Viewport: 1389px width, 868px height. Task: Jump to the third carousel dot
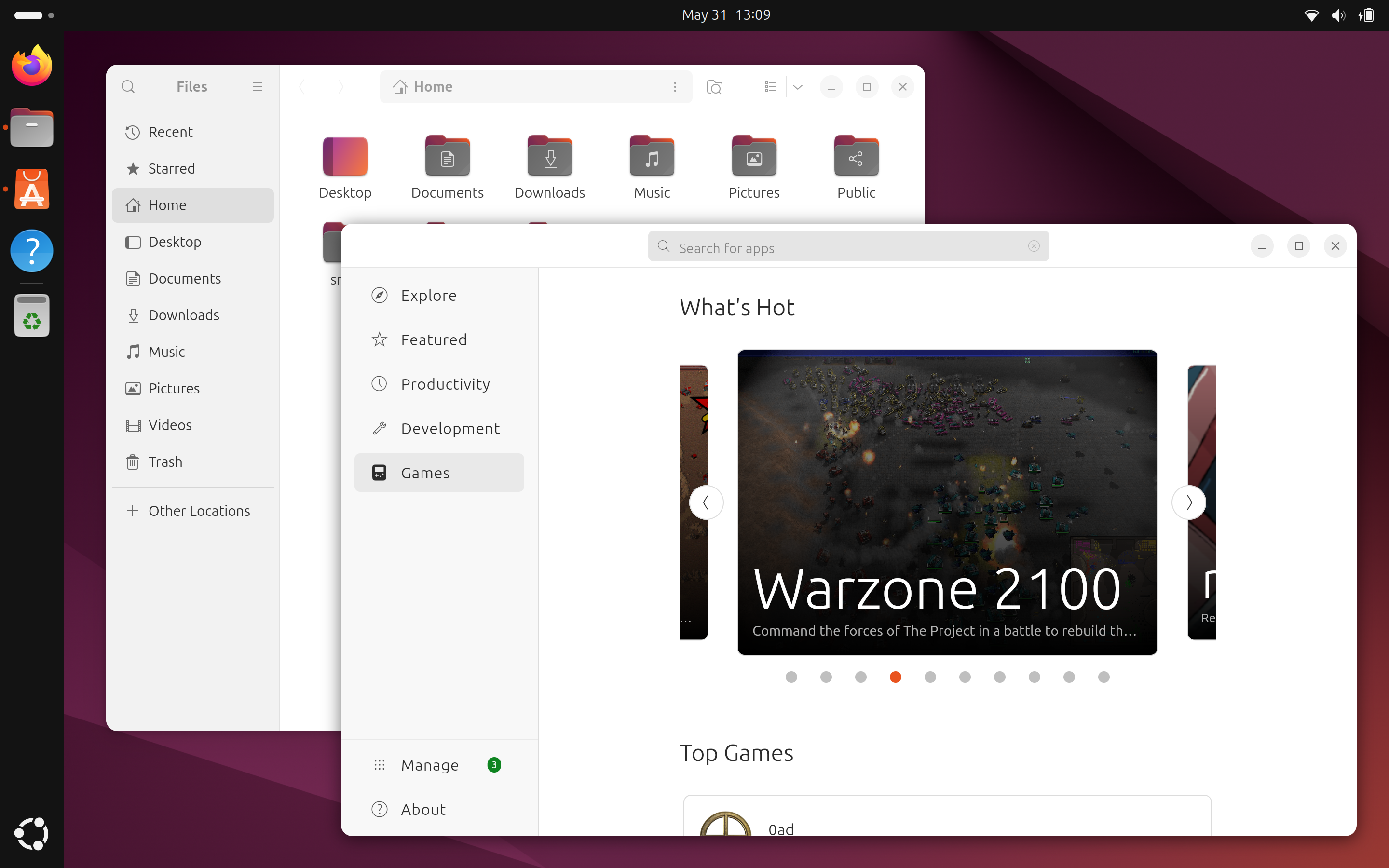860,678
